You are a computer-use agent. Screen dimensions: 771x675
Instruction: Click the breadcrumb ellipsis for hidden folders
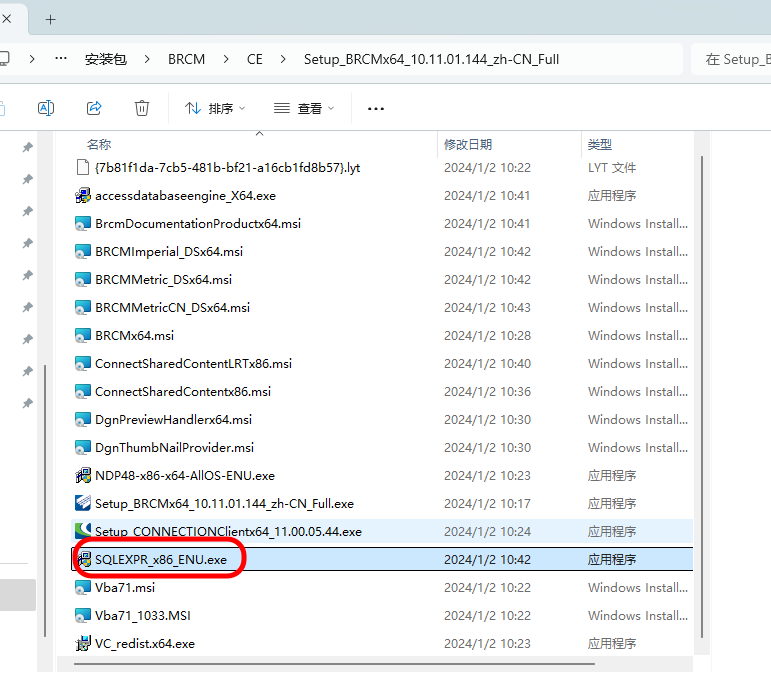click(61, 59)
